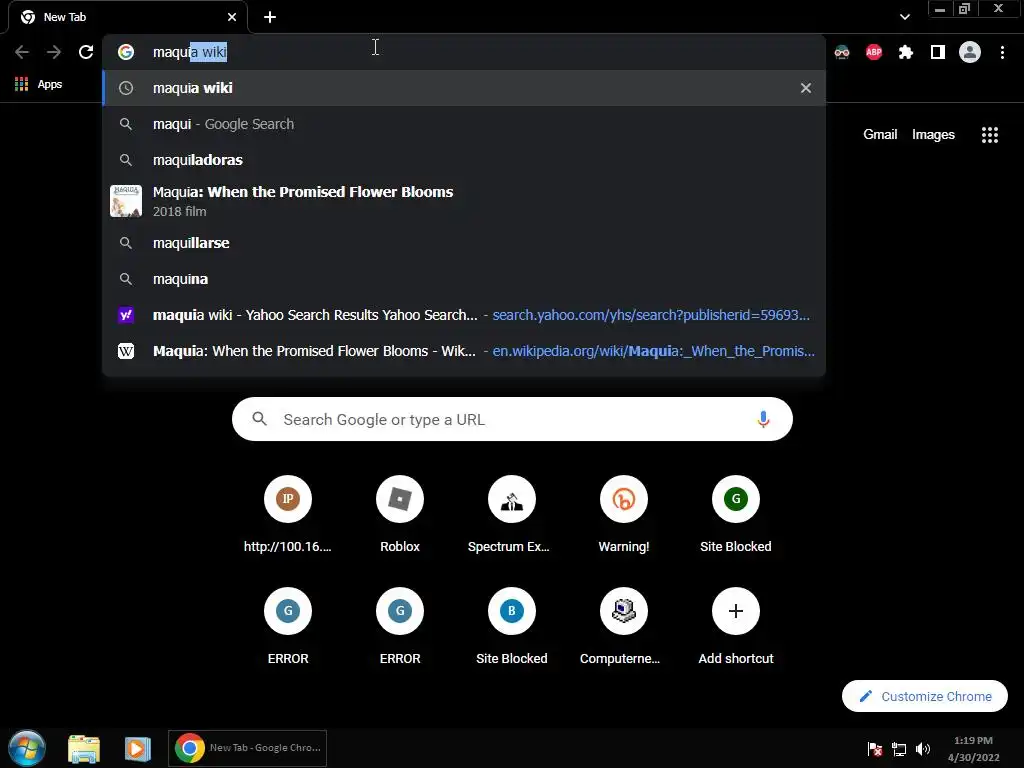This screenshot has width=1024, height=768.
Task: Select maqui - Google Search suggestion
Action: [464, 124]
